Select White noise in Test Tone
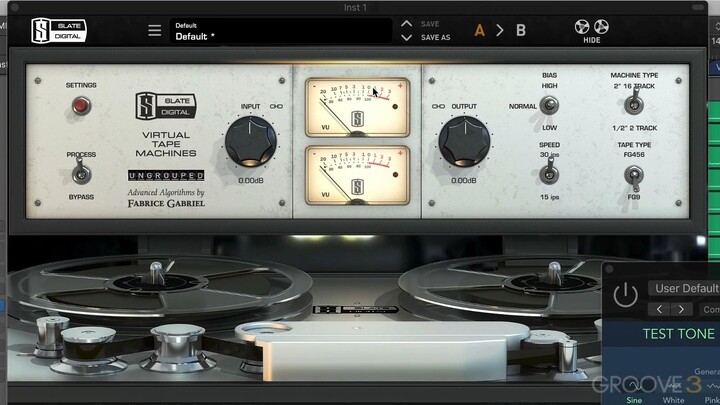Image resolution: width=720 pixels, height=405 pixels. (x=673, y=394)
